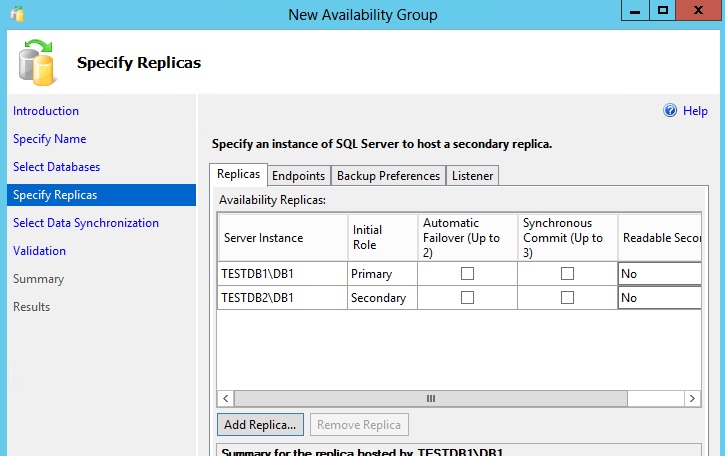
Task: Click the Help question mark icon
Action: coord(670,111)
